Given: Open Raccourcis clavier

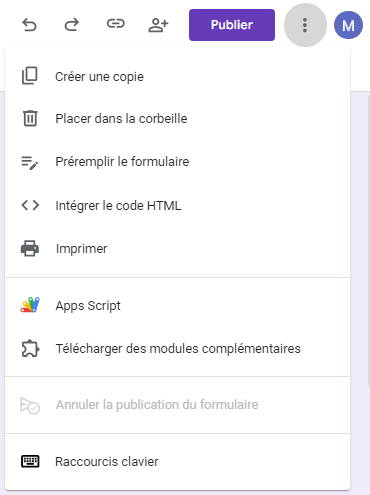Looking at the screenshot, I should [x=177, y=462].
